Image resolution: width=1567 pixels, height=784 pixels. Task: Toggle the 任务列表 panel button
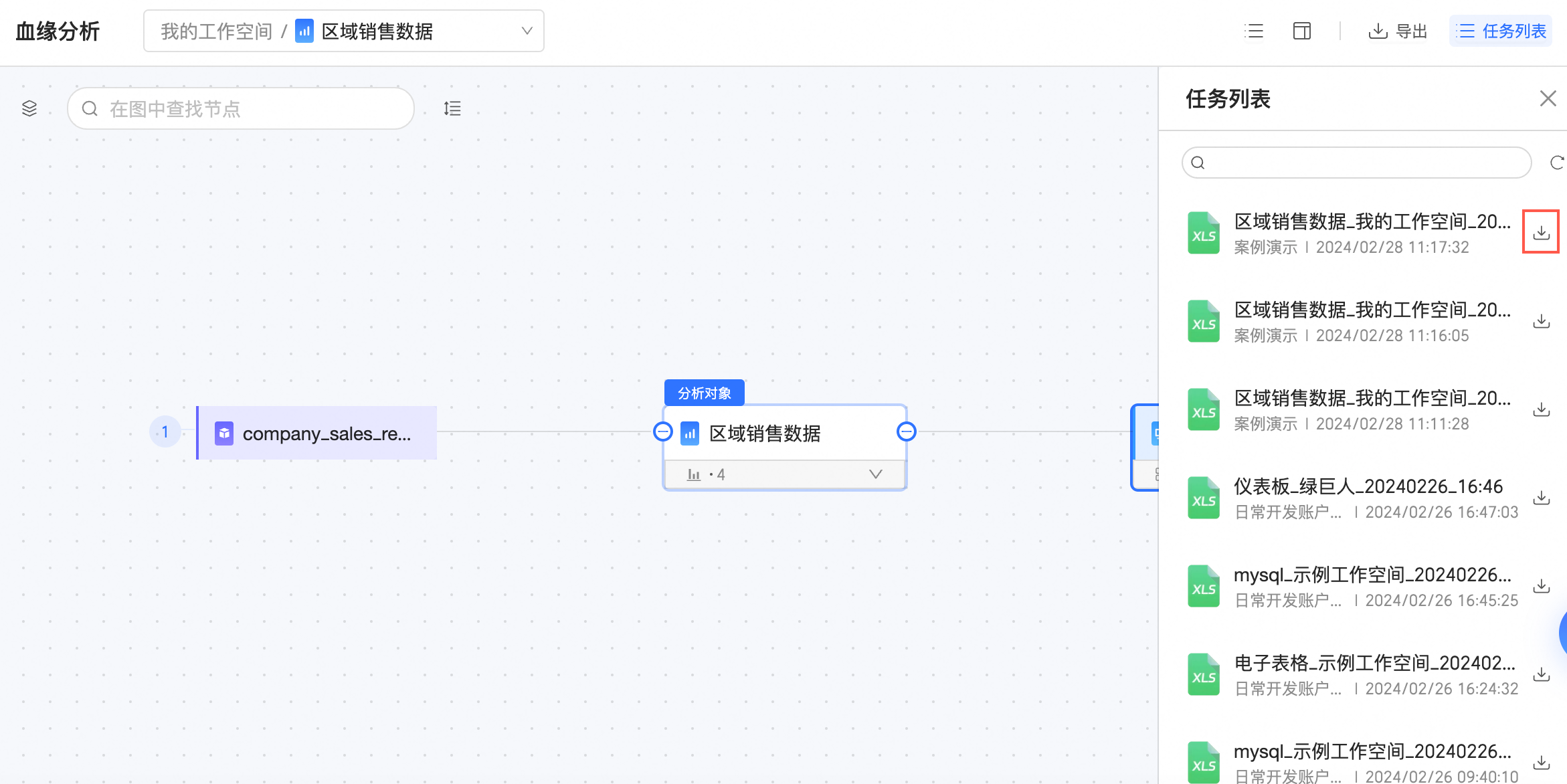[1501, 31]
